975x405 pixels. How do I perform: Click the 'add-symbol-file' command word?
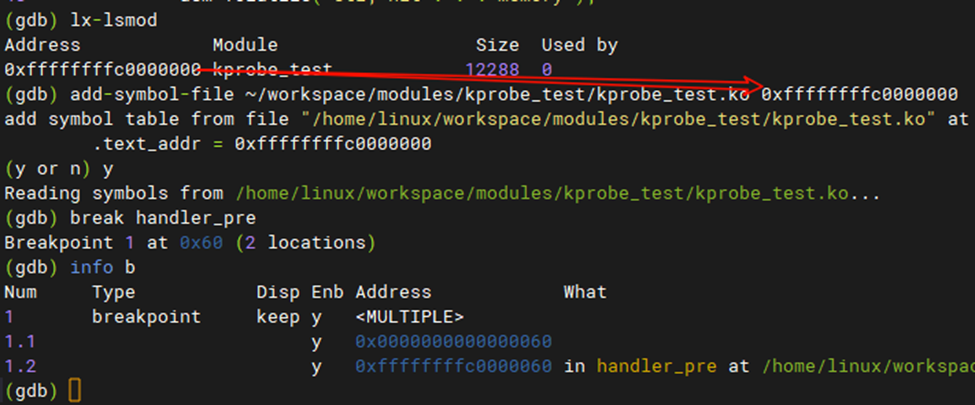coord(152,95)
